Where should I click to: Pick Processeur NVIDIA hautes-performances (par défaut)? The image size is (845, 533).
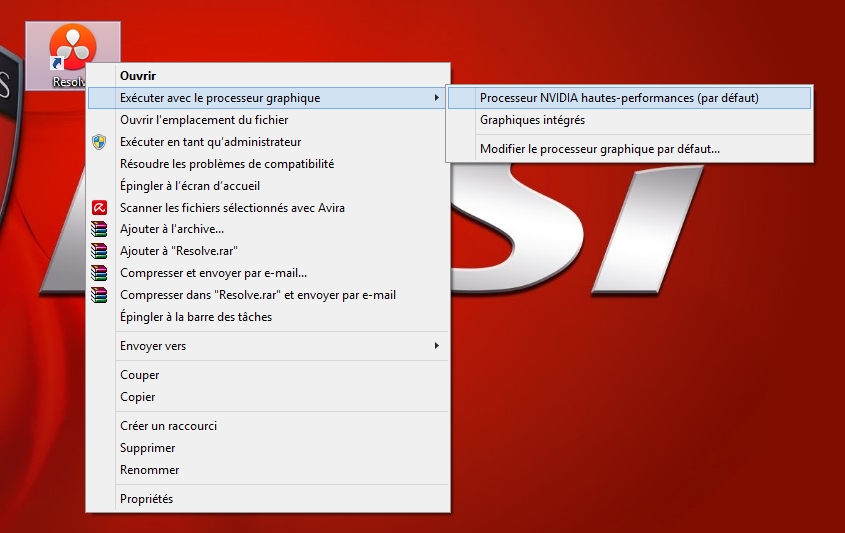click(629, 98)
